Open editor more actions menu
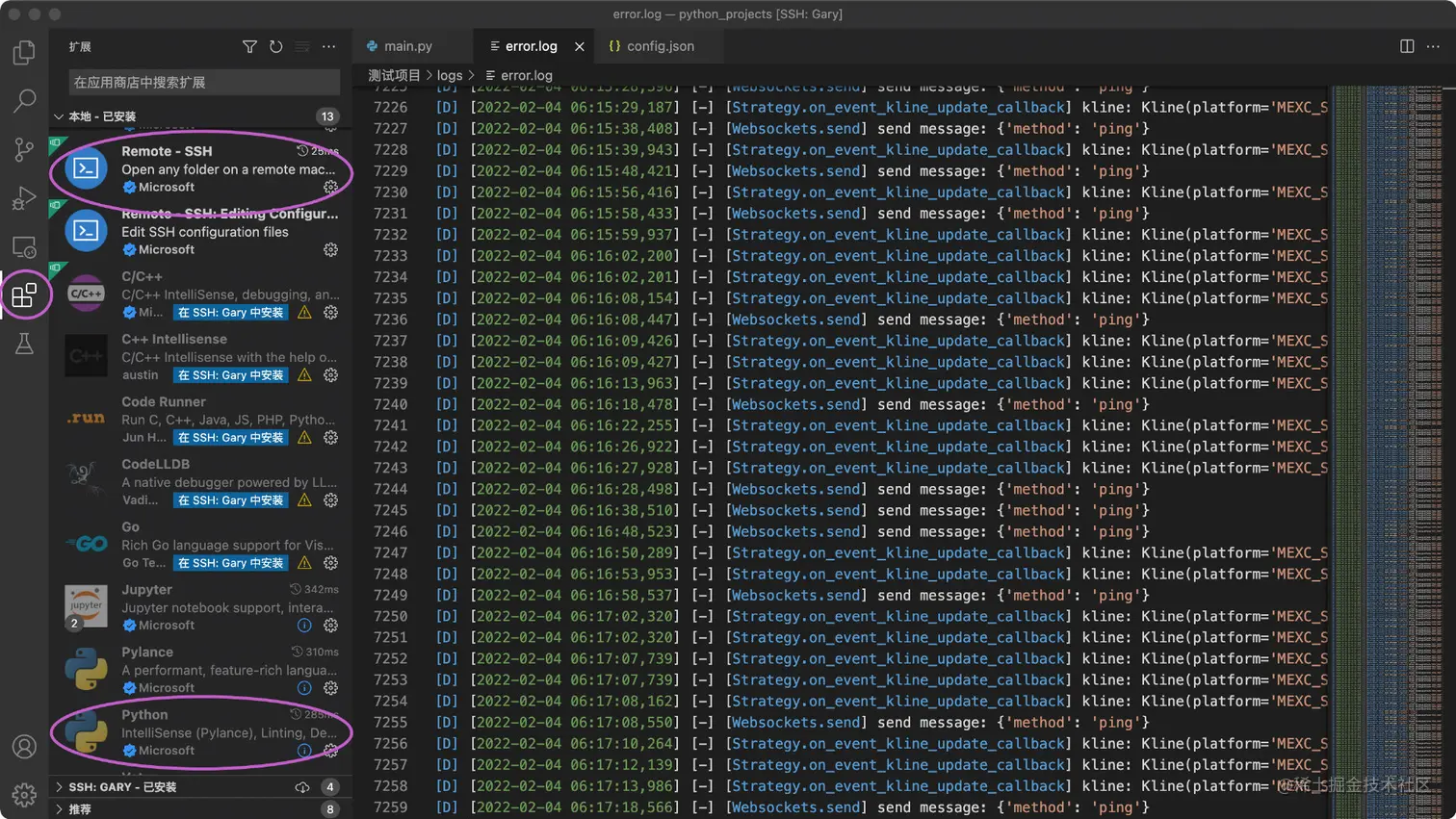The image size is (1456, 819). (x=1433, y=46)
